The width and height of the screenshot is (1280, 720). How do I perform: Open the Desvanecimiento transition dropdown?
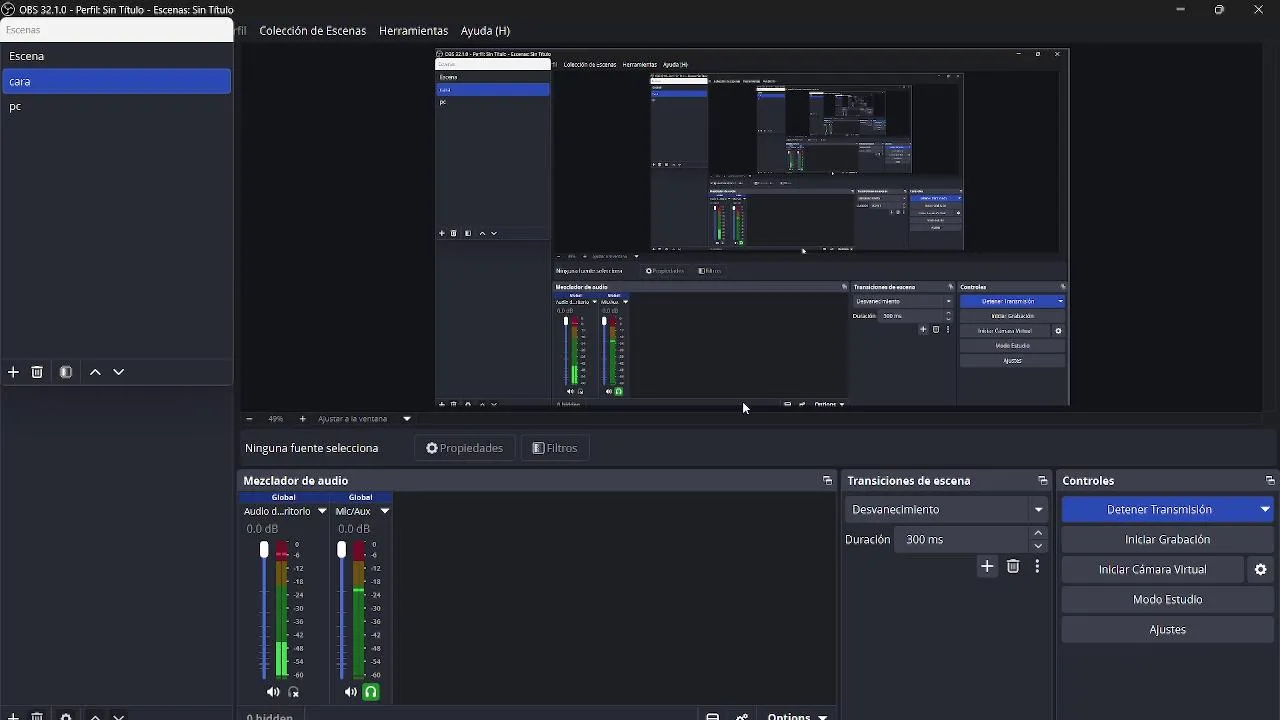click(x=946, y=510)
